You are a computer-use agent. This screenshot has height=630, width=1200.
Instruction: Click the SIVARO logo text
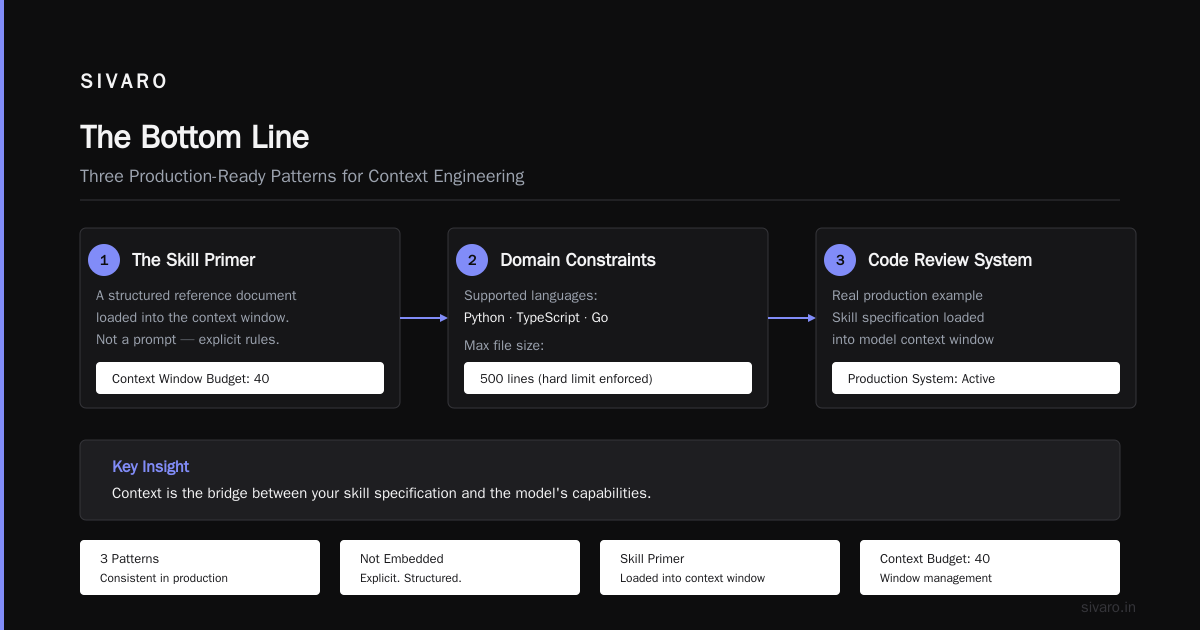point(124,82)
